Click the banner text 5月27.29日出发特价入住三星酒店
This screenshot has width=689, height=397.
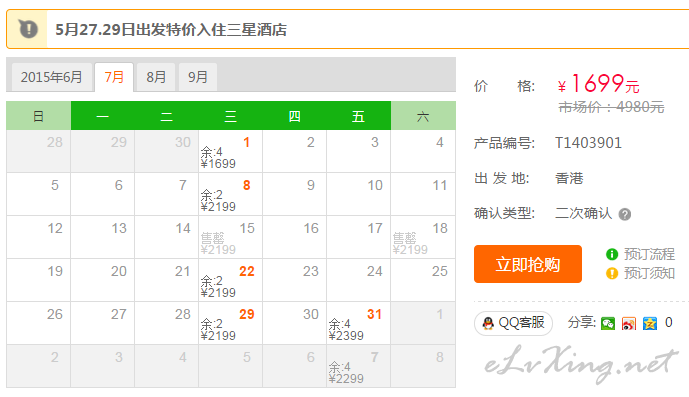click(171, 30)
